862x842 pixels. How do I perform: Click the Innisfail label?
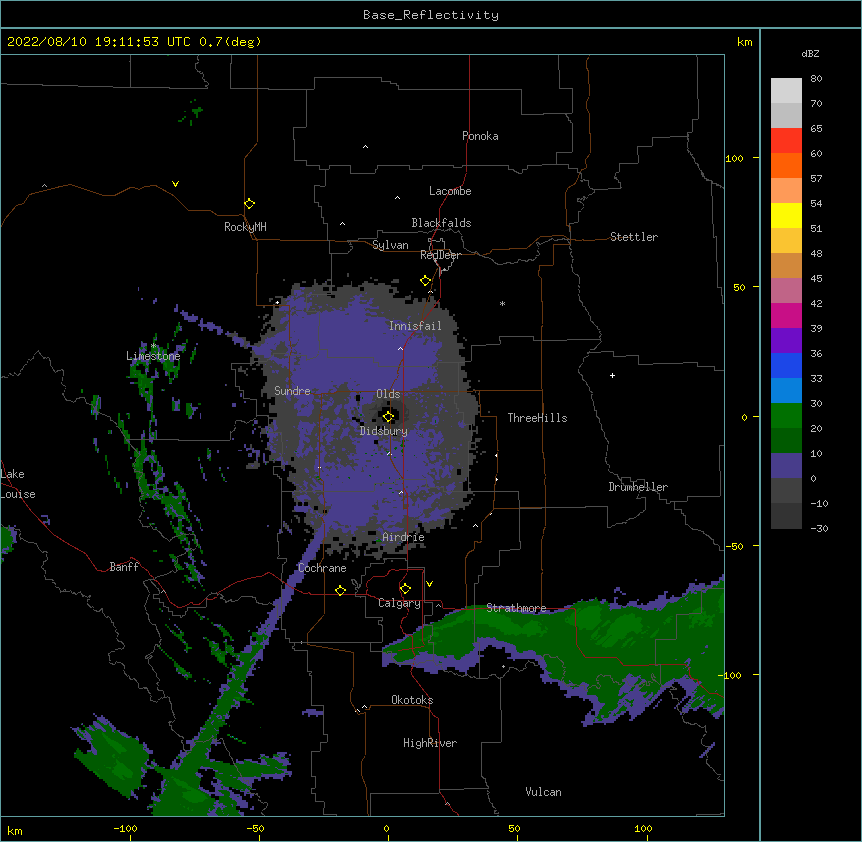coord(415,326)
